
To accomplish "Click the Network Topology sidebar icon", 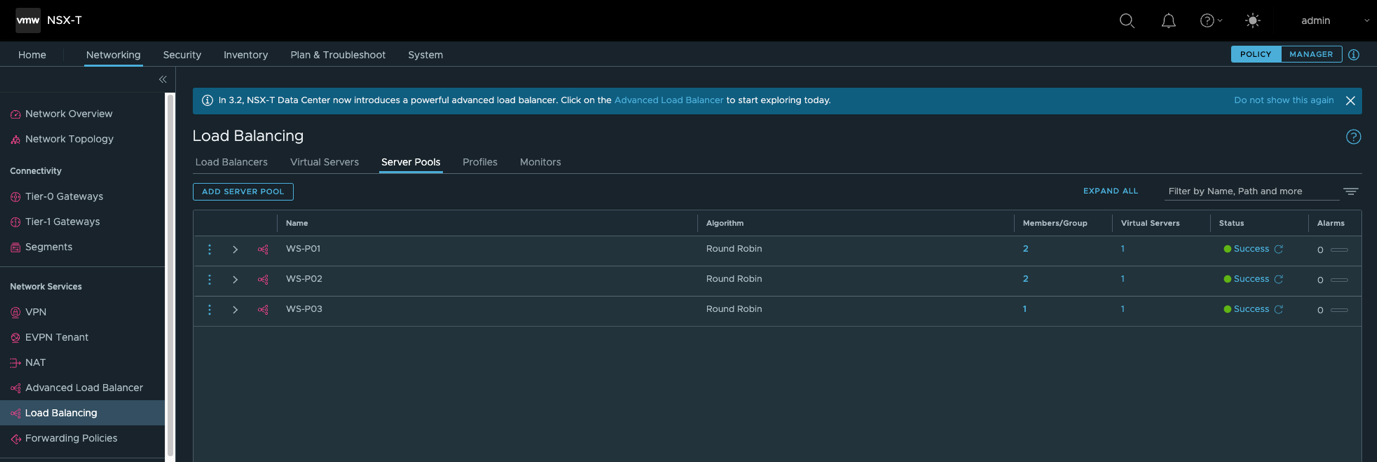I will point(15,139).
